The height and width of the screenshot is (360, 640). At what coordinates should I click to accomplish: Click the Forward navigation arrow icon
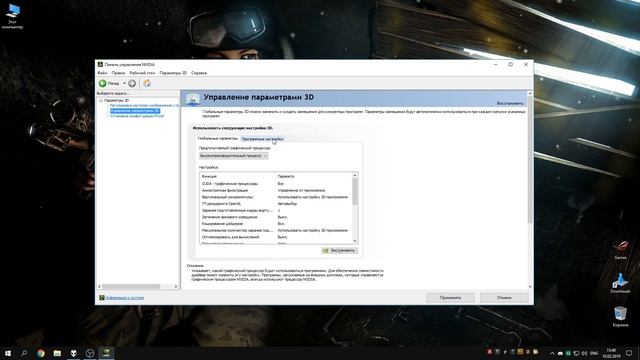(132, 83)
